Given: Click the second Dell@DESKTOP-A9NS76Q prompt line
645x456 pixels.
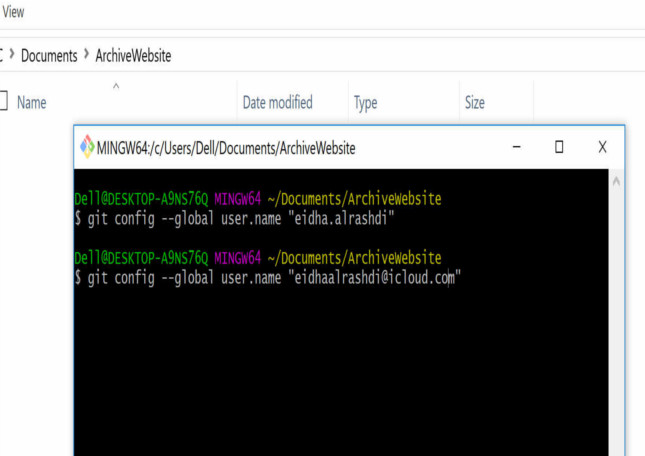Looking at the screenshot, I should tap(258, 258).
